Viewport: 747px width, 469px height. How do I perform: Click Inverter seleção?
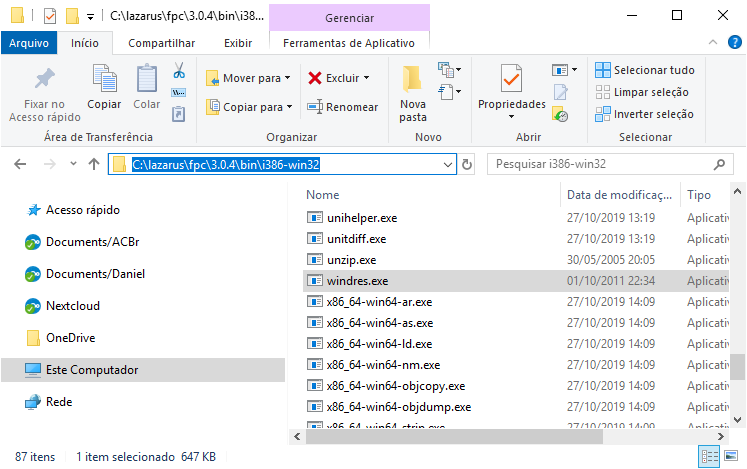click(x=644, y=114)
